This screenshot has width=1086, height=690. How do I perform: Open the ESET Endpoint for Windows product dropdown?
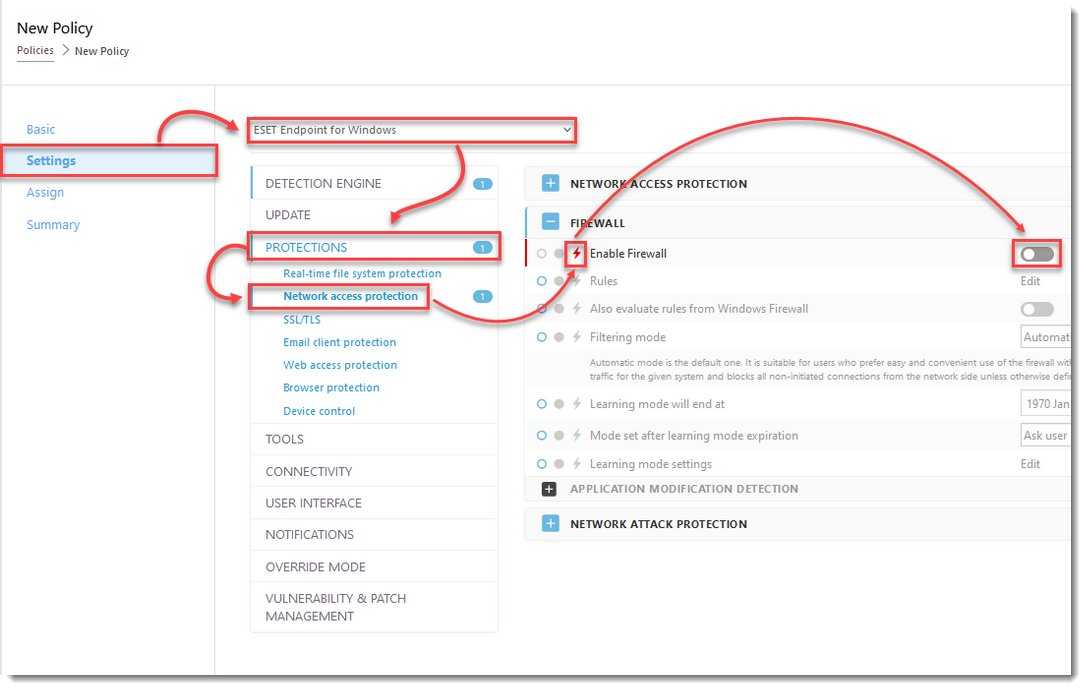[x=411, y=130]
